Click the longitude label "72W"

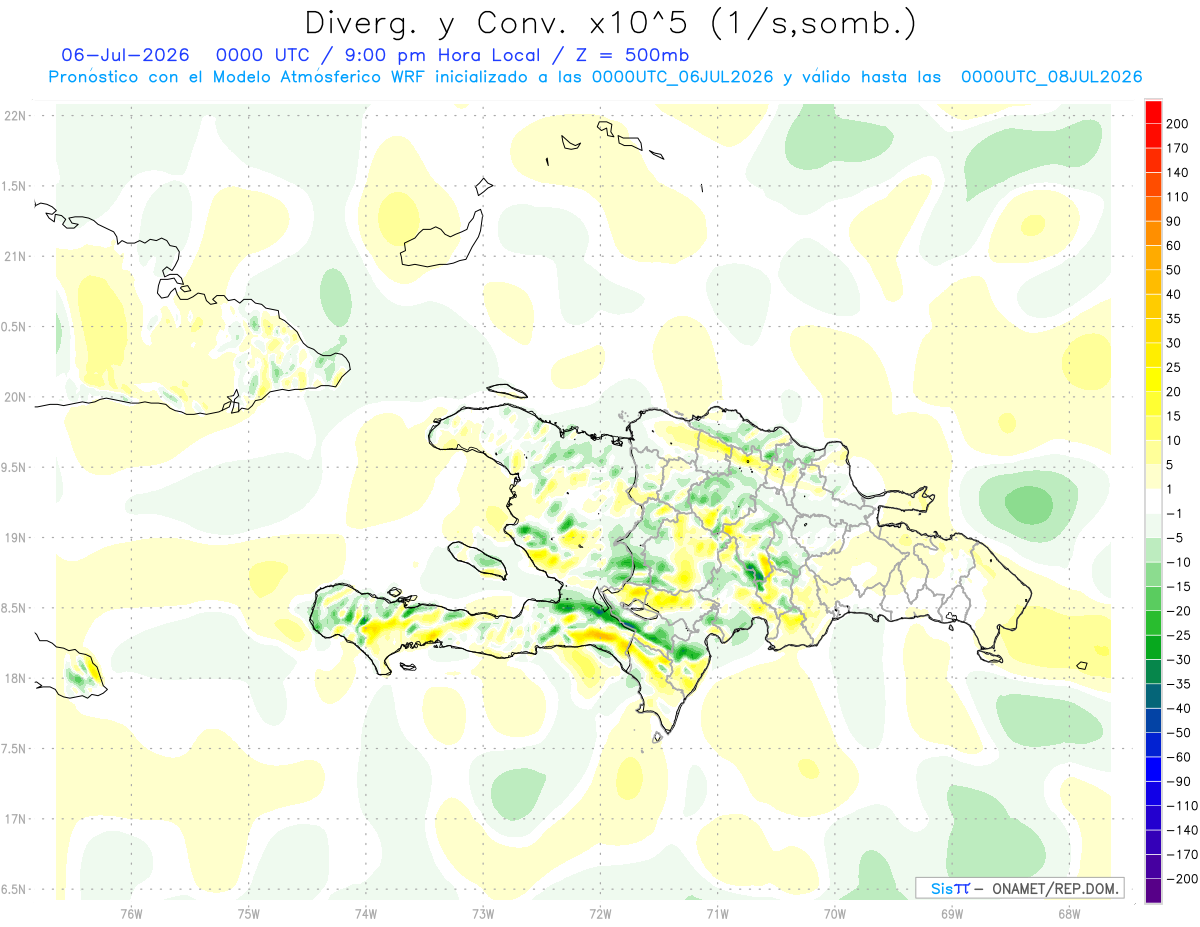[600, 913]
